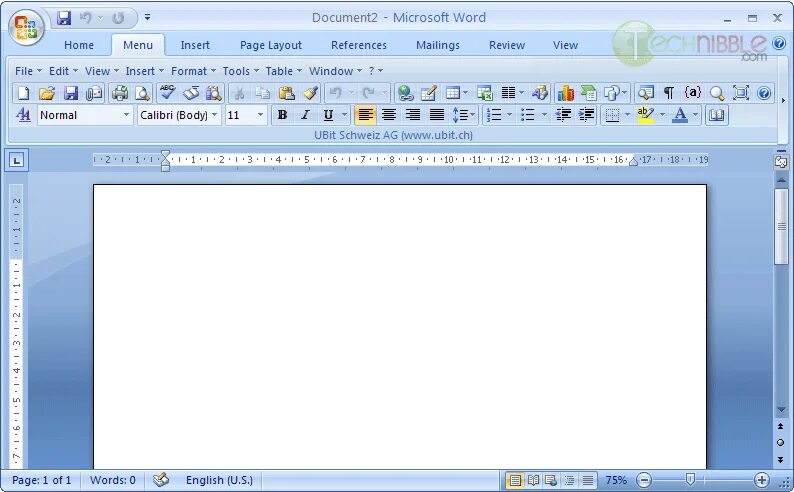
Task: Click Words: 0 in status bar
Action: (x=112, y=480)
